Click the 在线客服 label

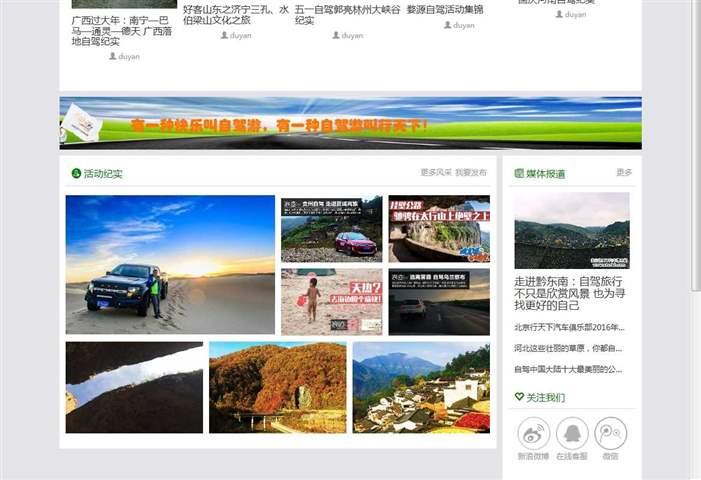point(572,456)
